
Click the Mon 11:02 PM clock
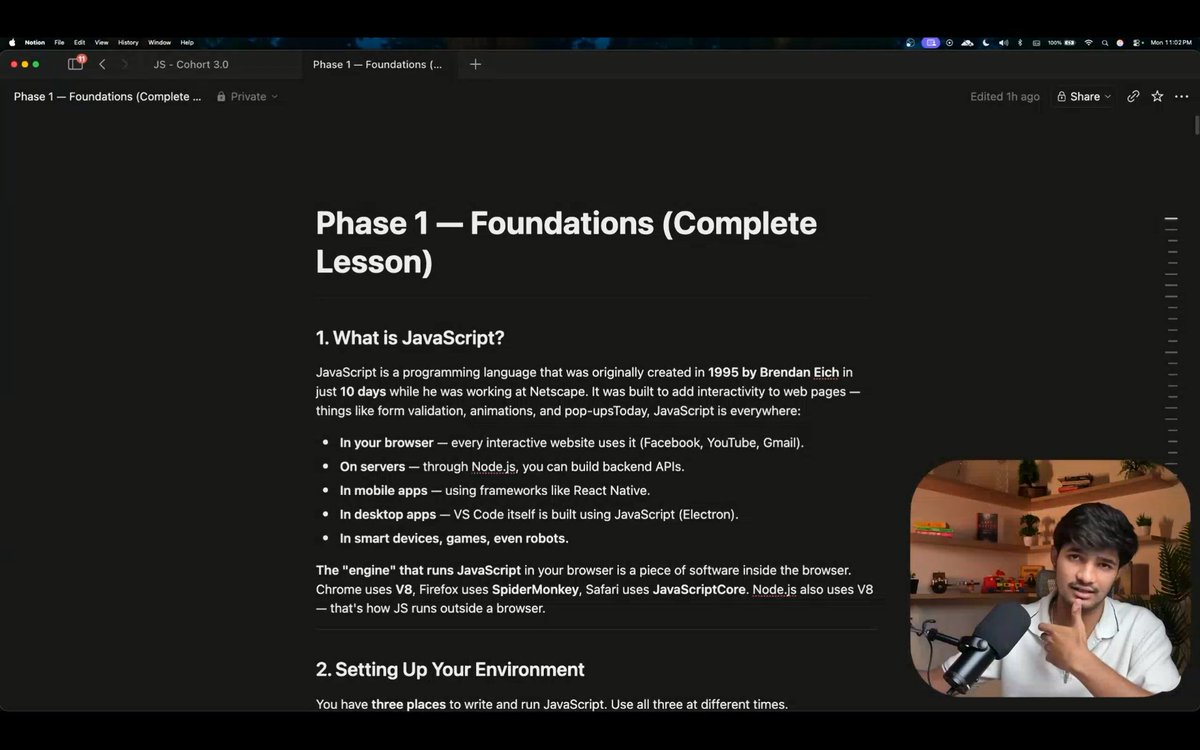1171,42
